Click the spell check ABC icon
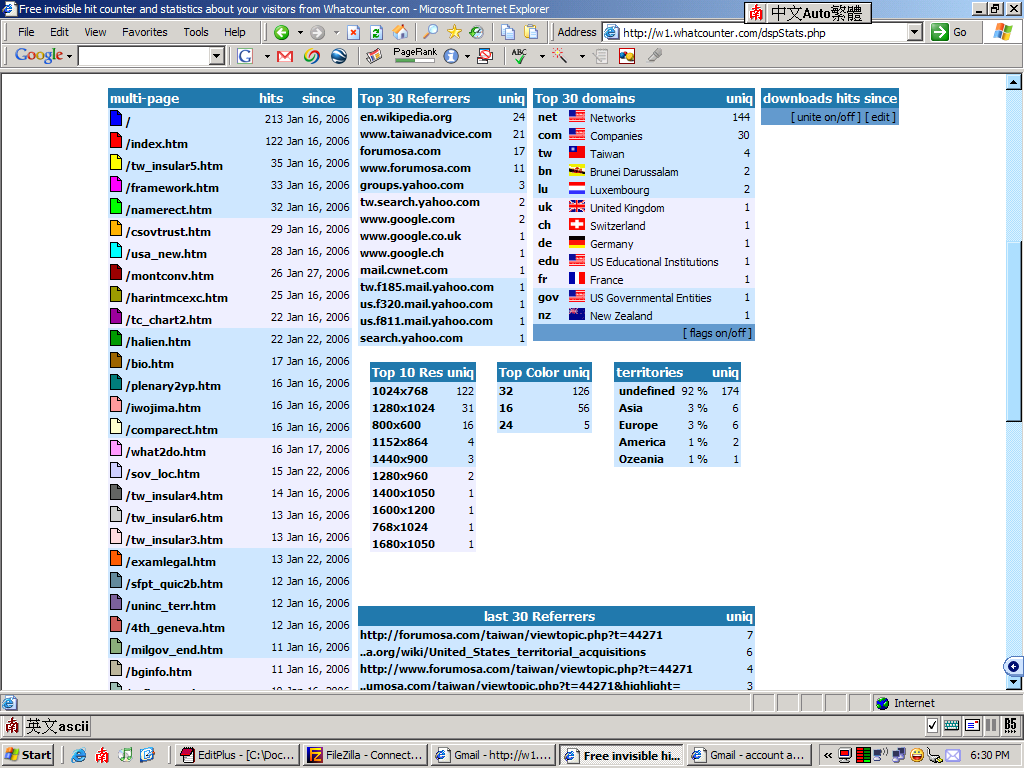Image resolution: width=1024 pixels, height=768 pixels. pyautogui.click(x=519, y=56)
